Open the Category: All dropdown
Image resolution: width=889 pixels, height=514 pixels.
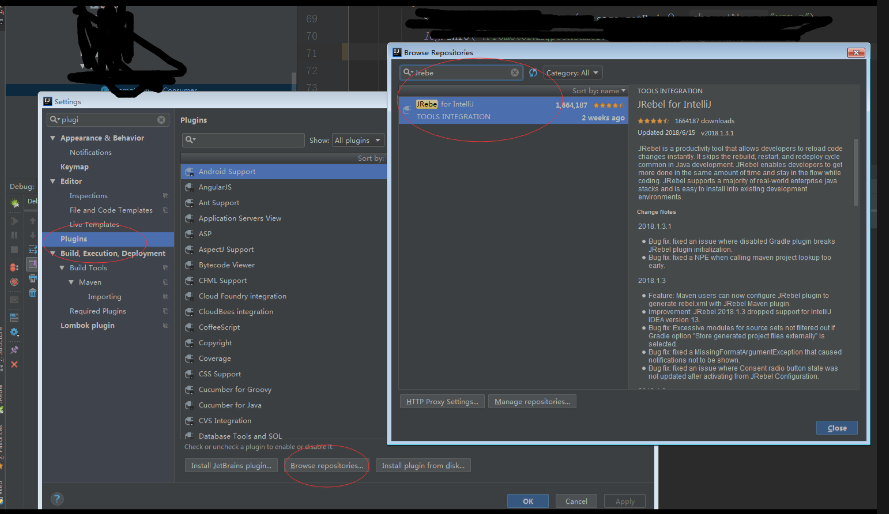(x=573, y=73)
